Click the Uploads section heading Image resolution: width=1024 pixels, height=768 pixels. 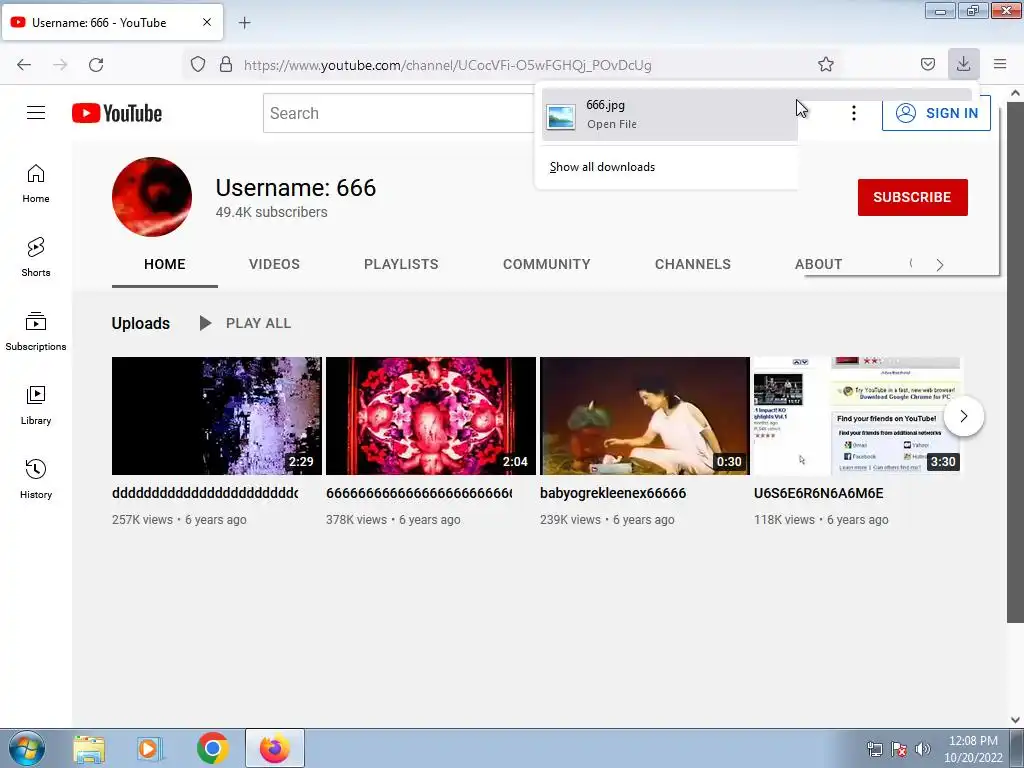[x=140, y=323]
